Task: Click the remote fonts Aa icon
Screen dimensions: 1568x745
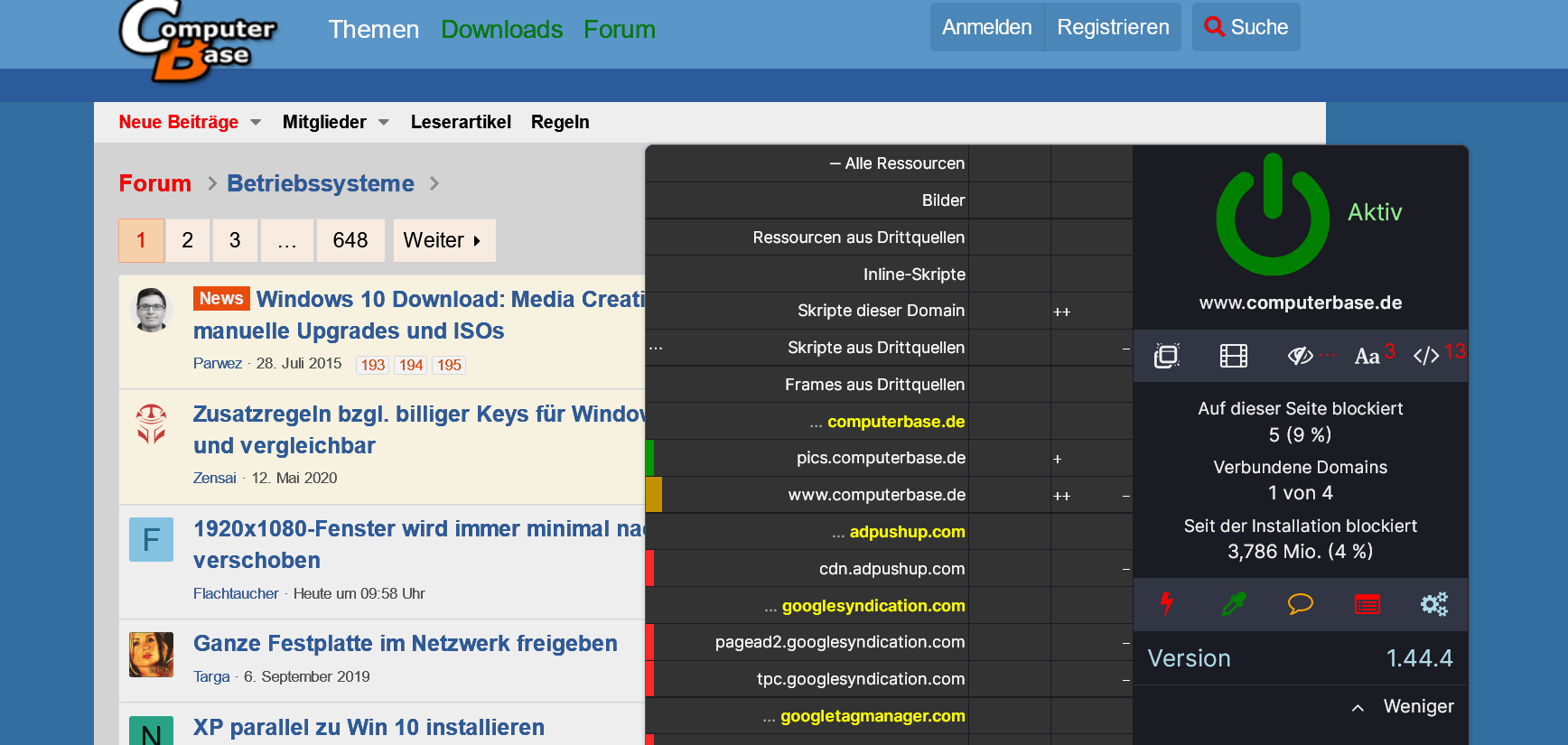Action: click(1367, 356)
